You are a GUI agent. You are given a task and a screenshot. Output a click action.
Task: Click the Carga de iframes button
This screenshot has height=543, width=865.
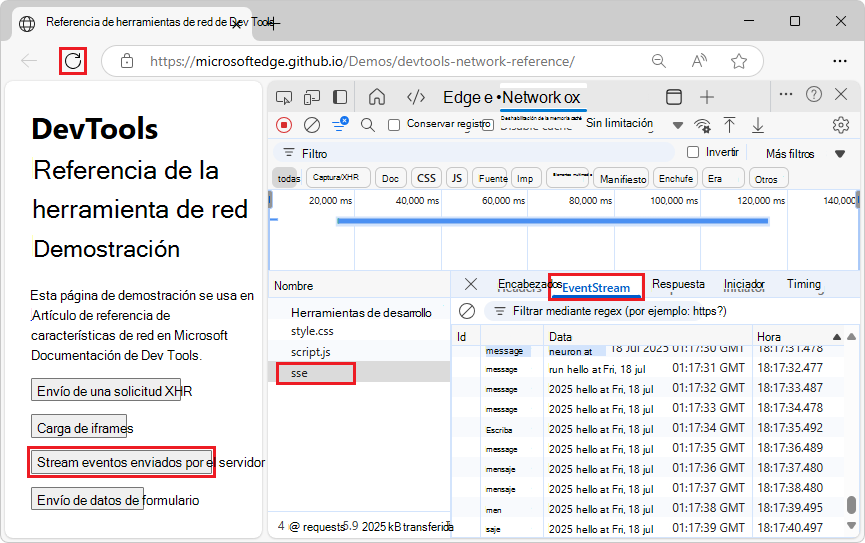[79, 427]
